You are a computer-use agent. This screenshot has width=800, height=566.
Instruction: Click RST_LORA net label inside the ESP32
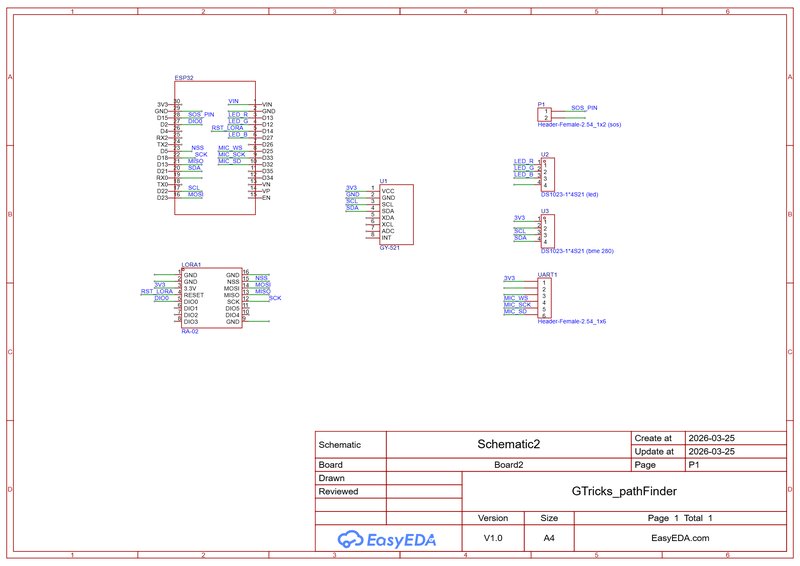pos(228,128)
